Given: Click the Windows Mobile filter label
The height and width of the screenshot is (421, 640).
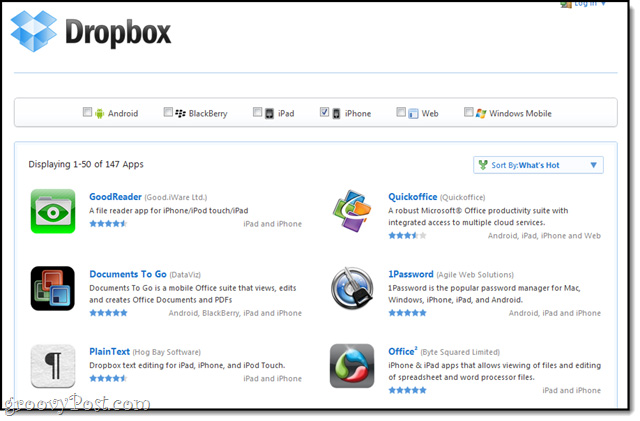Looking at the screenshot, I should [520, 114].
